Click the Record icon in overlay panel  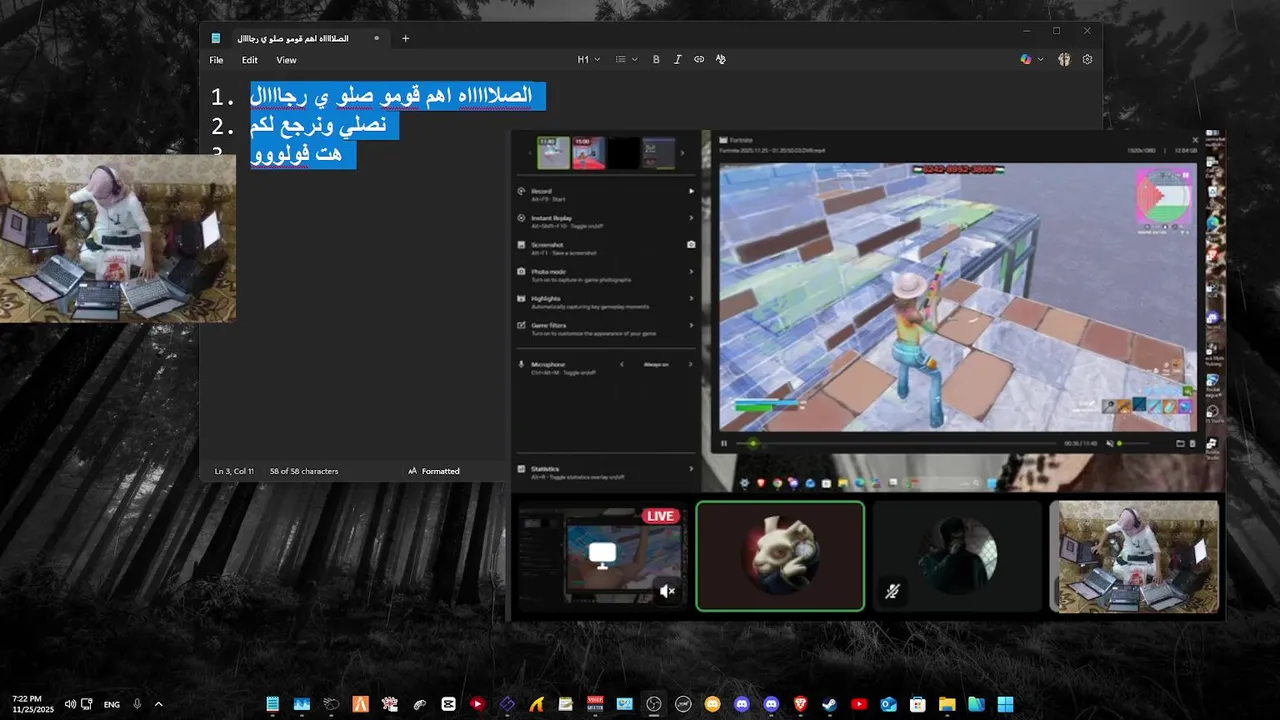tap(521, 191)
